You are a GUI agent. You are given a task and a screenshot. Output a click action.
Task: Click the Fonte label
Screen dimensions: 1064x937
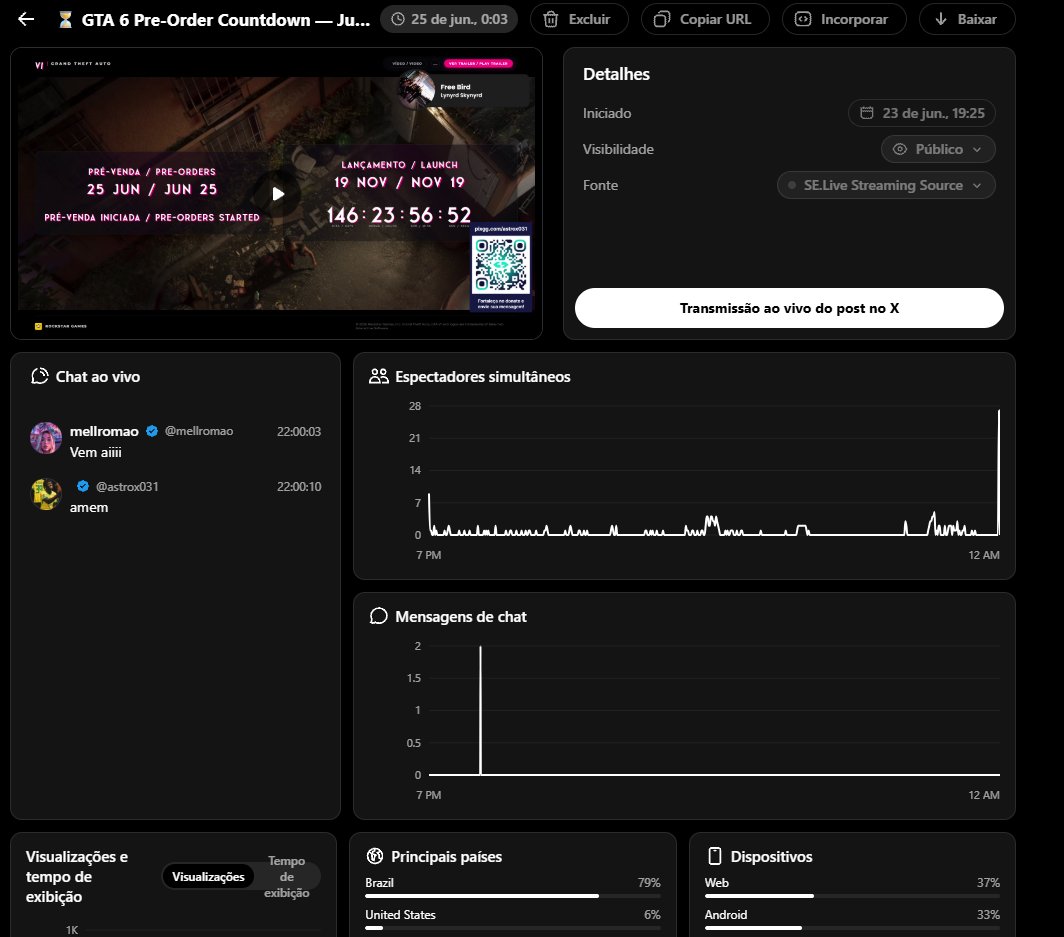tap(600, 185)
